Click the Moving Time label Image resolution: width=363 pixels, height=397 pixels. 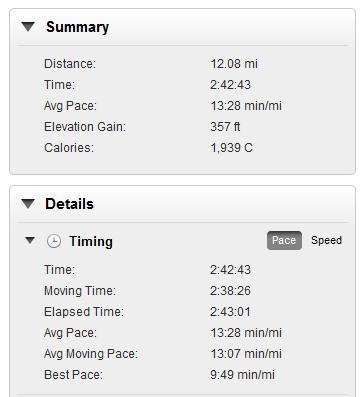click(x=80, y=291)
